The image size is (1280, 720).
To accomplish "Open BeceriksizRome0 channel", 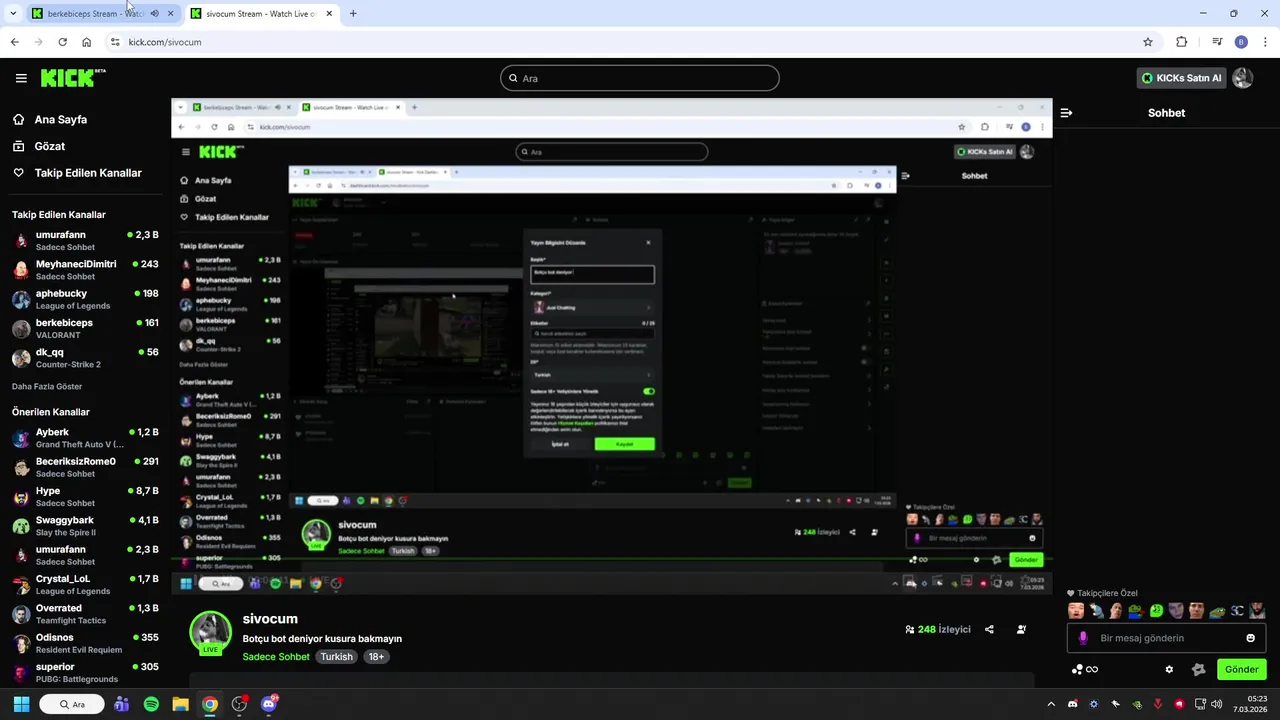I will click(x=85, y=467).
